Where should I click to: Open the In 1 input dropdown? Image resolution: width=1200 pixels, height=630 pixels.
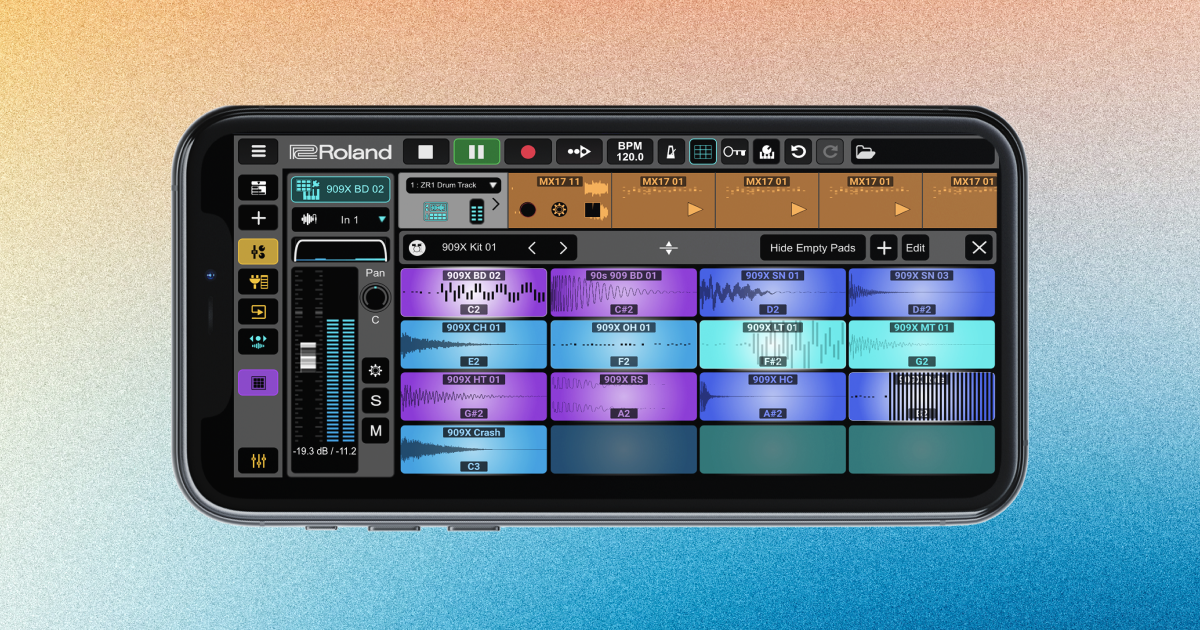[x=341, y=219]
